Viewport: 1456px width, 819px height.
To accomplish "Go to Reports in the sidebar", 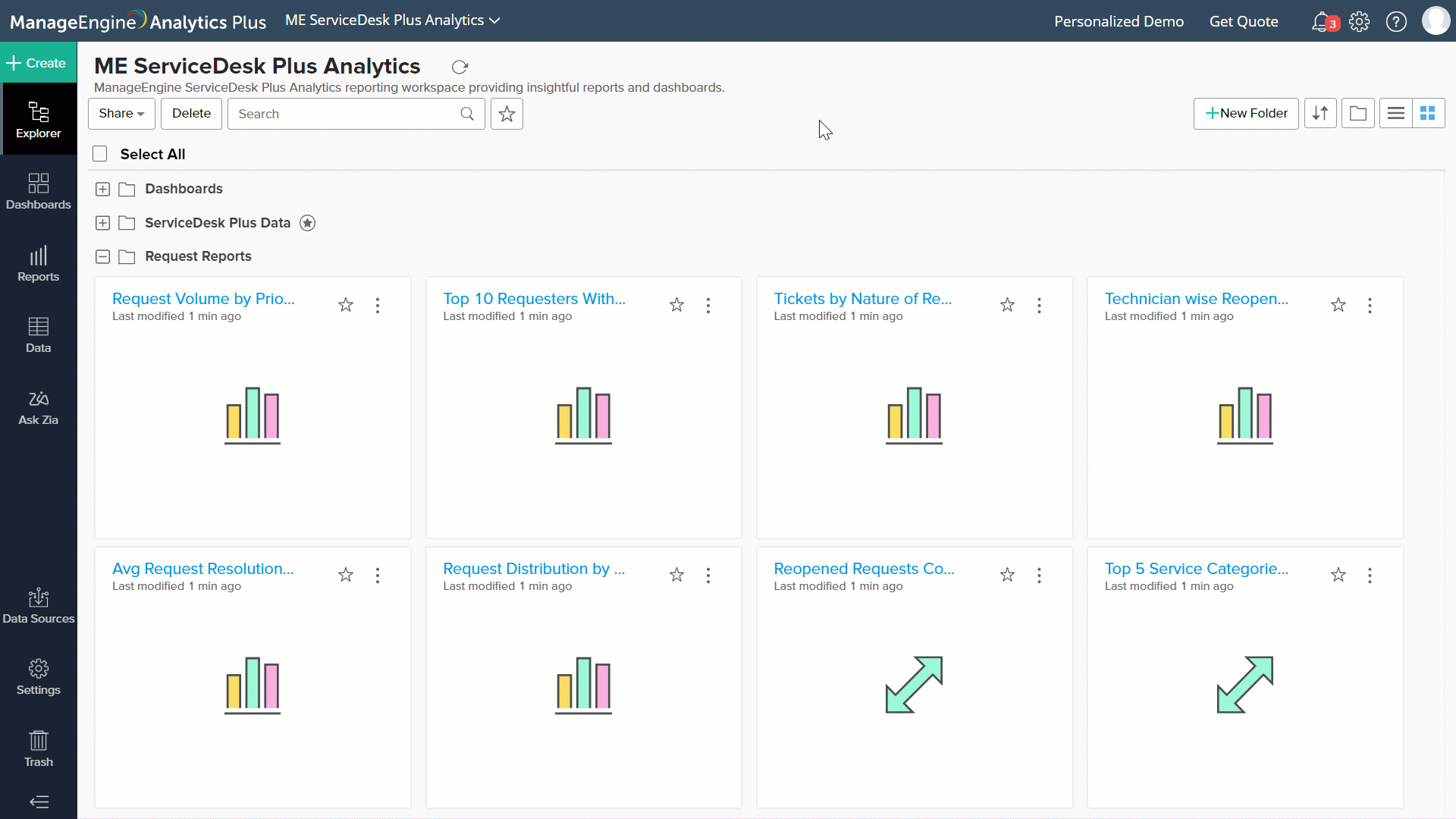I will pyautogui.click(x=38, y=263).
